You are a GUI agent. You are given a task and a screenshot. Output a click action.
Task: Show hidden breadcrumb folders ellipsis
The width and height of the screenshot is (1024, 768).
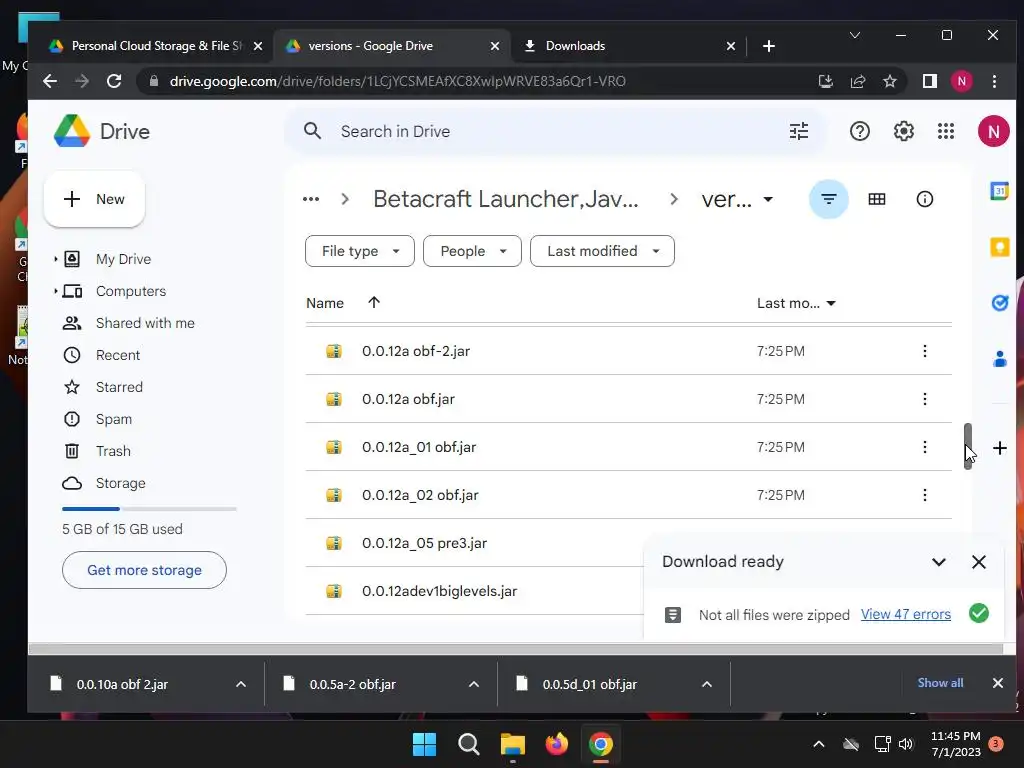coord(311,199)
